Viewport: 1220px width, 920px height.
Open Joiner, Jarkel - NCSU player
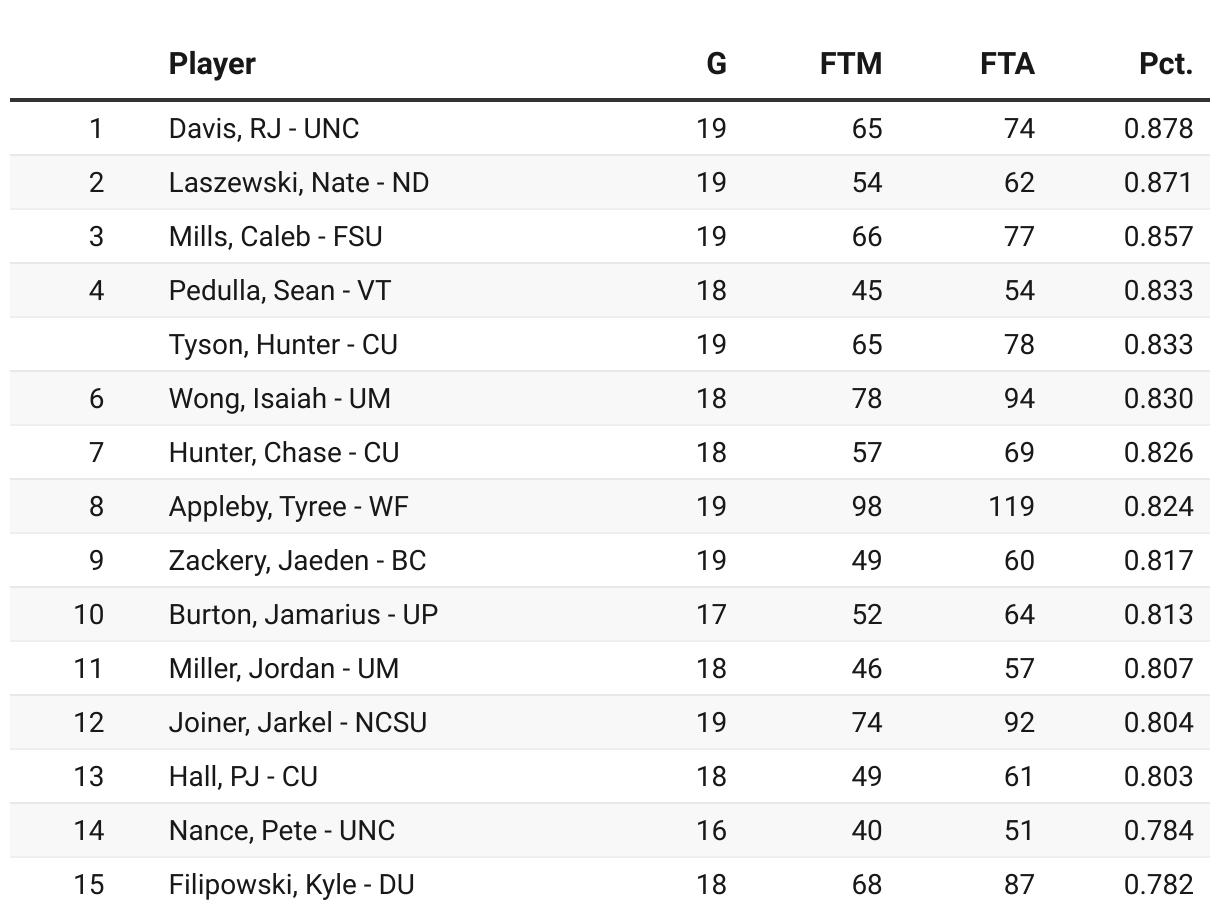(297, 723)
